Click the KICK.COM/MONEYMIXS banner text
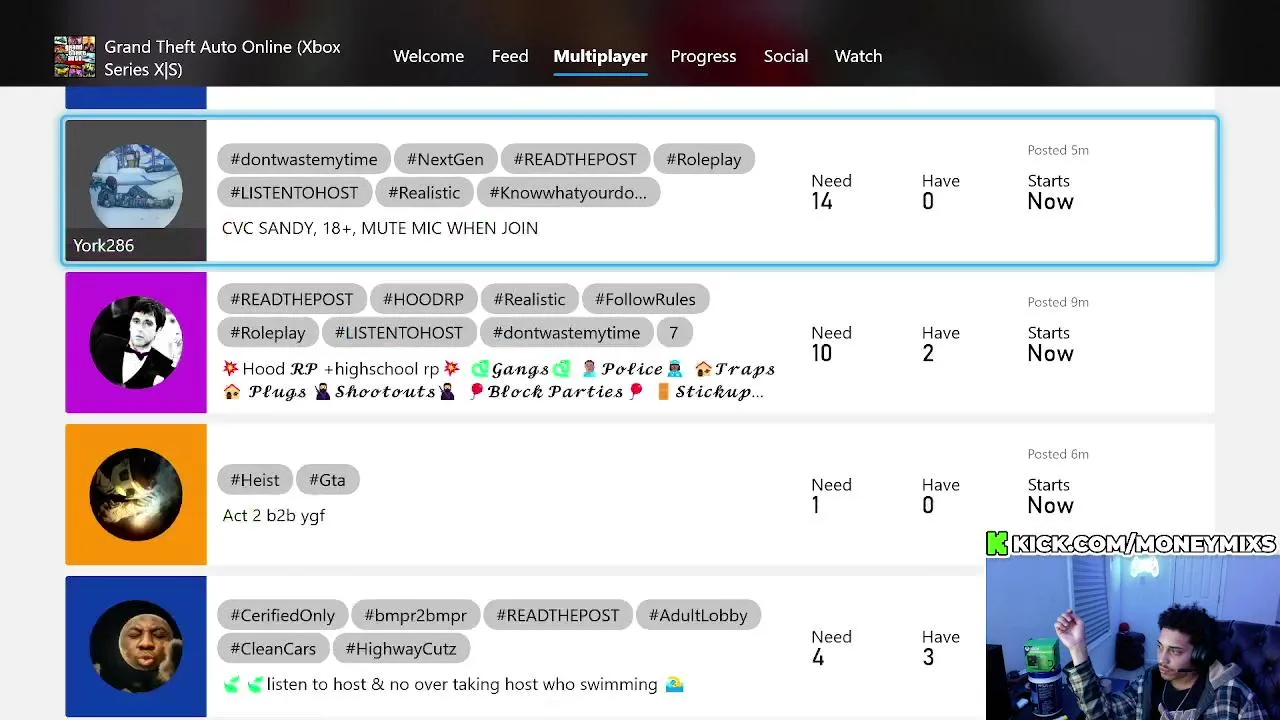 click(1144, 543)
